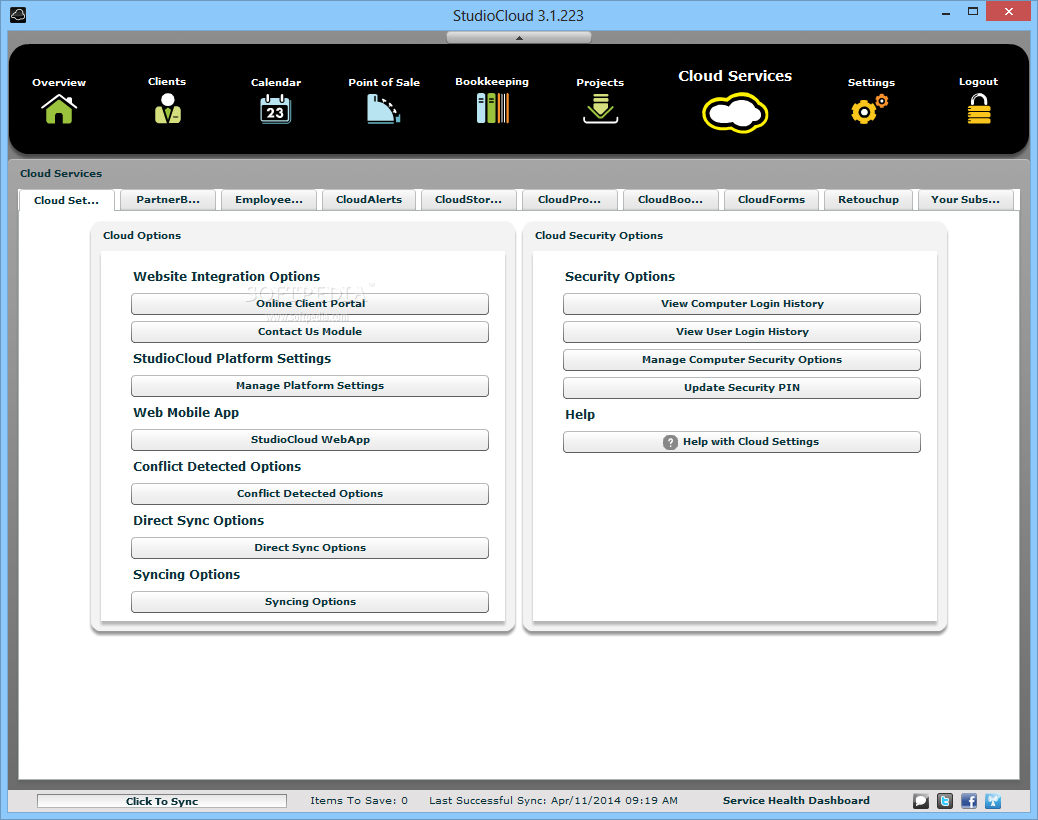Click the Items To Save: 0 text
The image size is (1038, 820).
coord(359,800)
